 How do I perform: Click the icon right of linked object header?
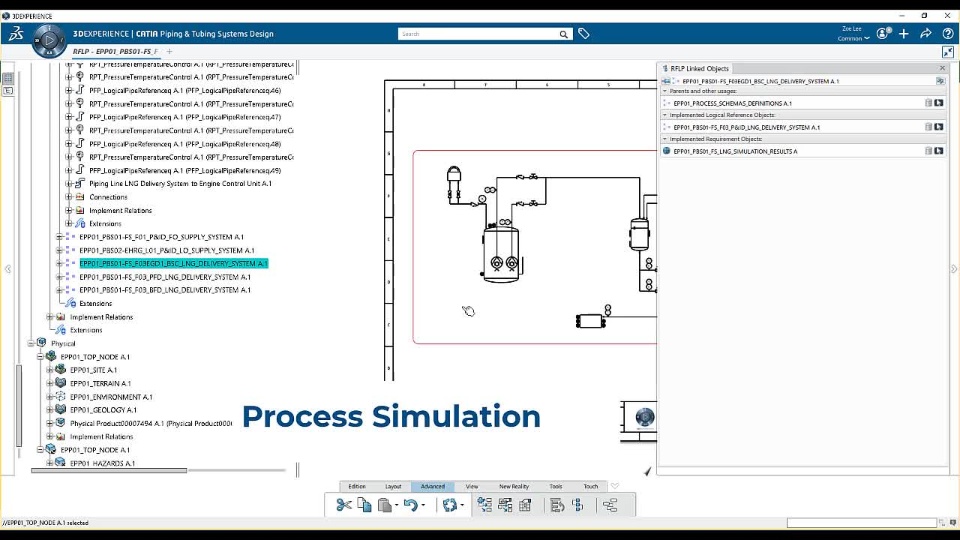tap(940, 81)
